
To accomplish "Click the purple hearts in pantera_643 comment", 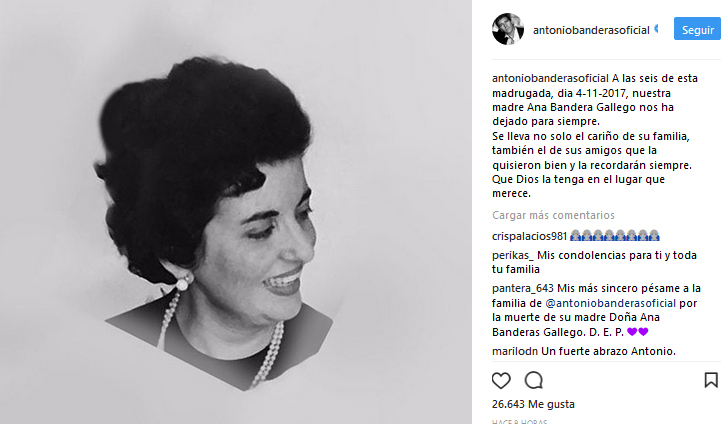I will tap(638, 332).
